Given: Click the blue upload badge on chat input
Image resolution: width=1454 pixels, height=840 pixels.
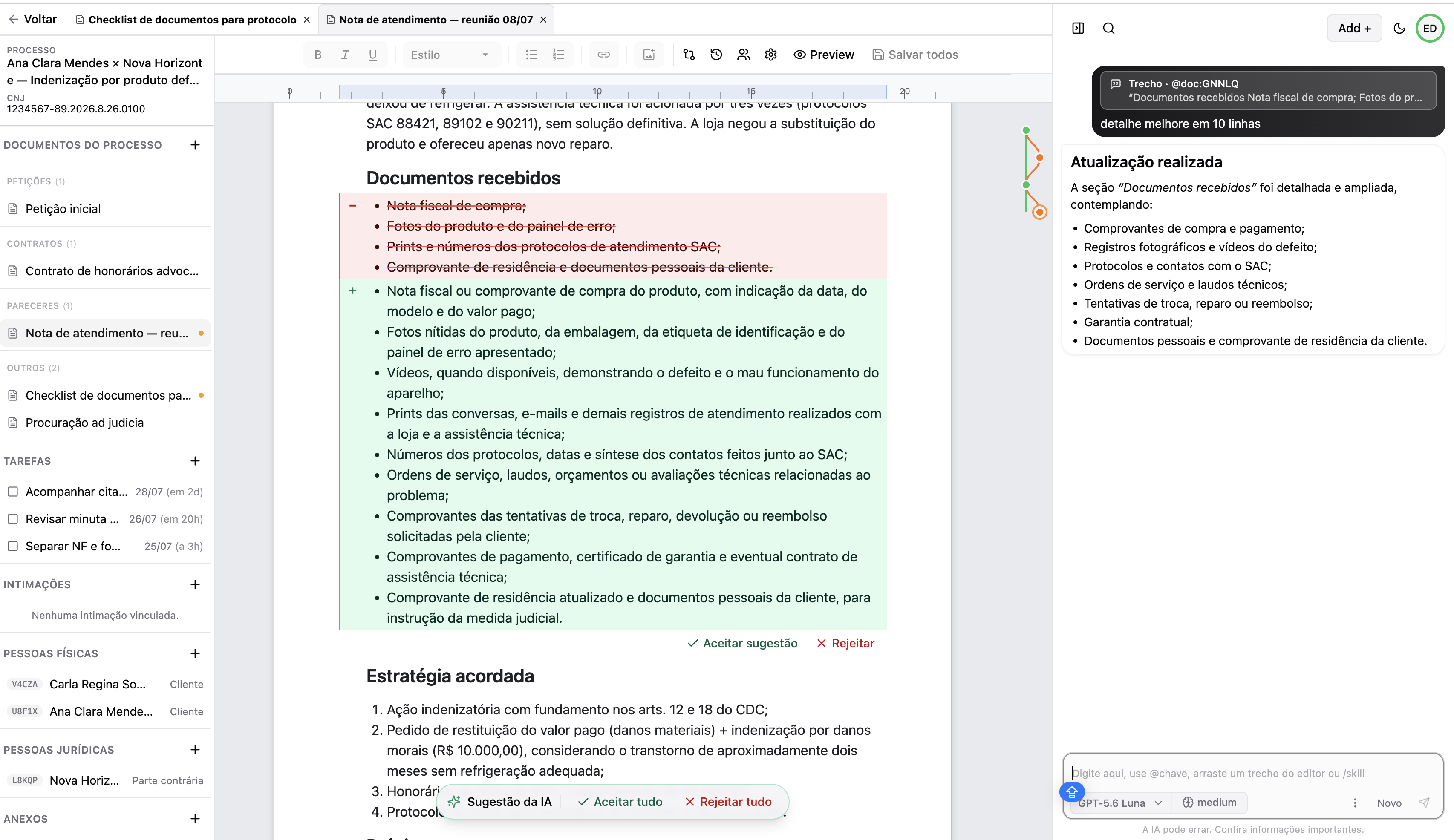Looking at the screenshot, I should click(x=1071, y=791).
